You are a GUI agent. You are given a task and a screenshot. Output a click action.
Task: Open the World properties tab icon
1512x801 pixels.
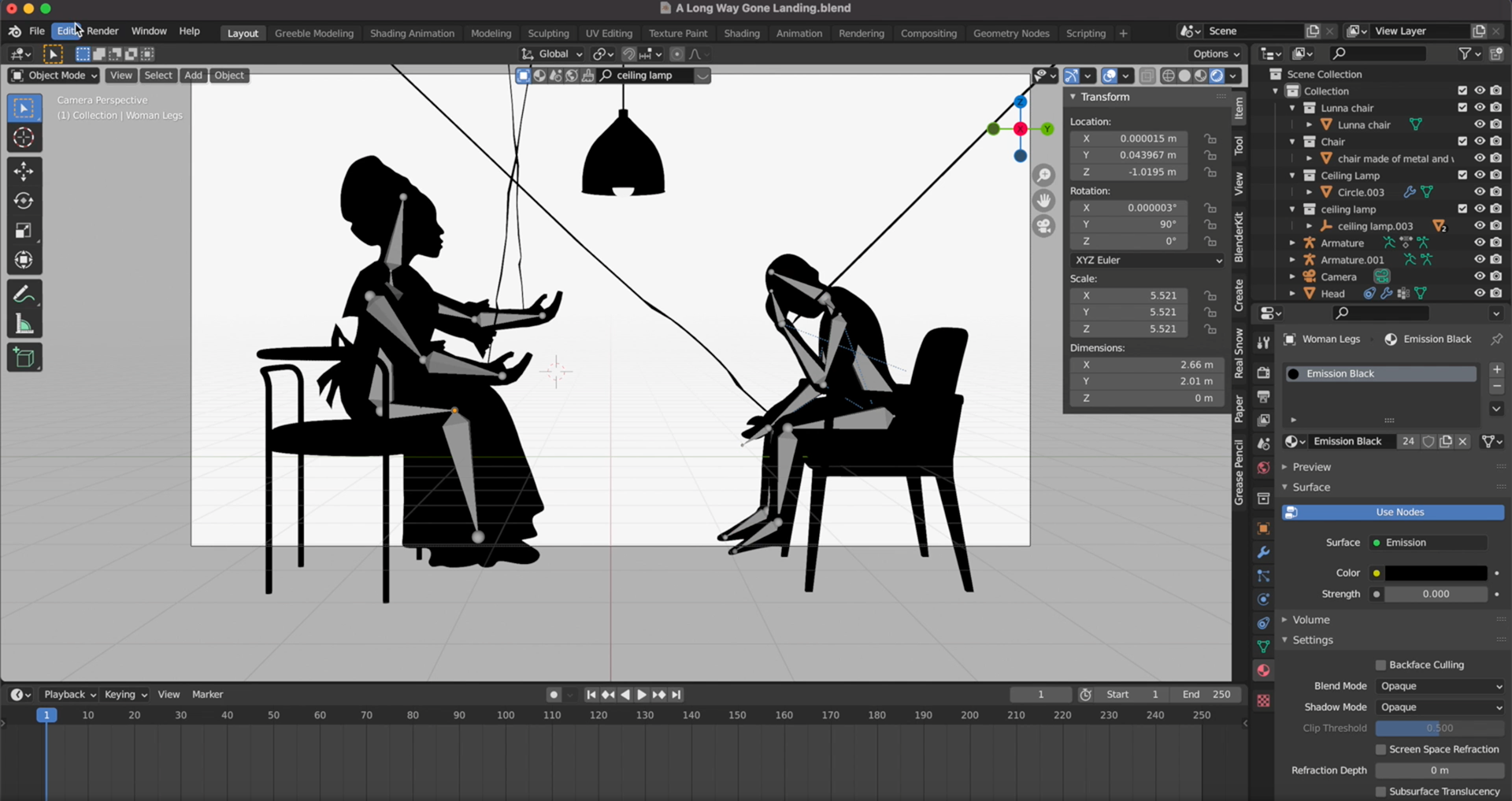point(1263,468)
